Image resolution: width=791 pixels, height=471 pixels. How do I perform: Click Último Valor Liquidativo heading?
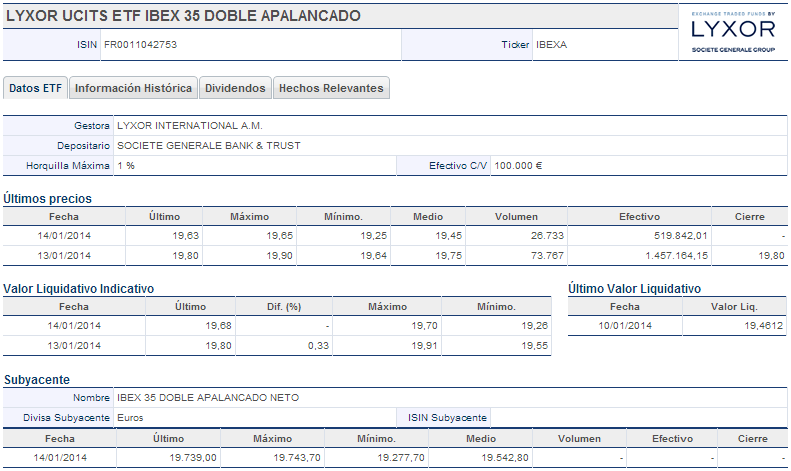pos(635,289)
